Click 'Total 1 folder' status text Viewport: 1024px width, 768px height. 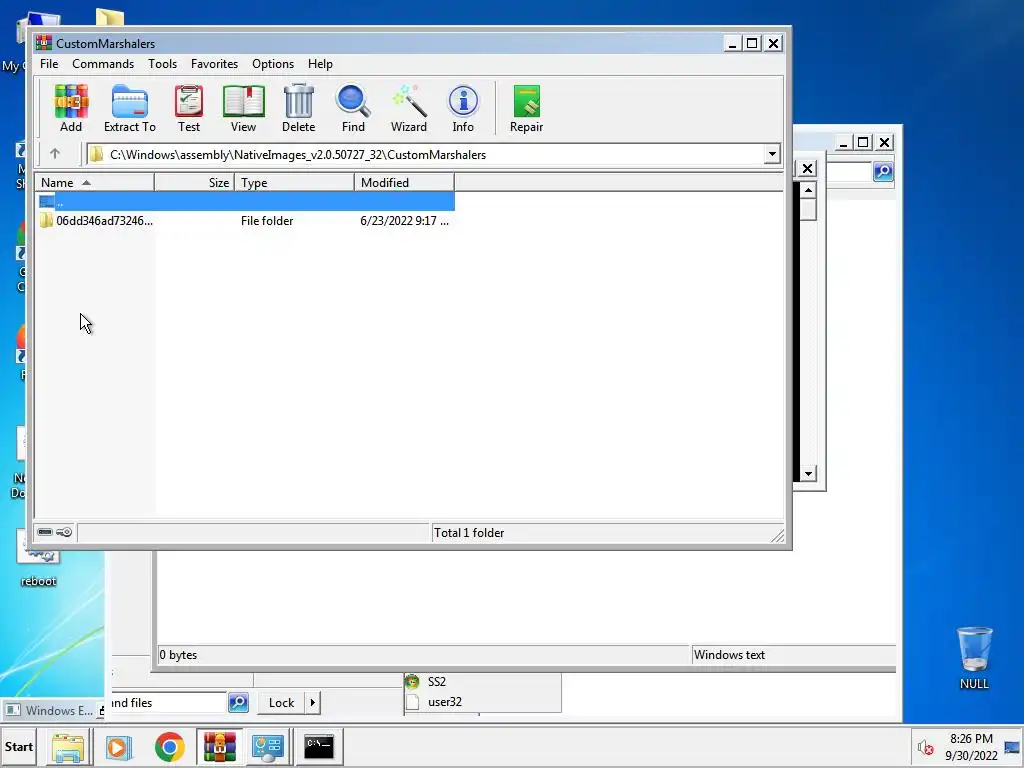coord(469,533)
